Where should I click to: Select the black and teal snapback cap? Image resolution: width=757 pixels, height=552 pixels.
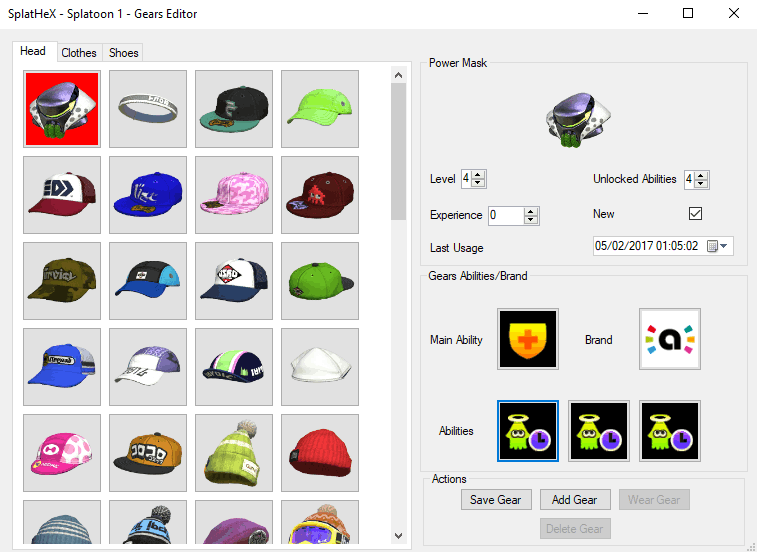[234, 109]
